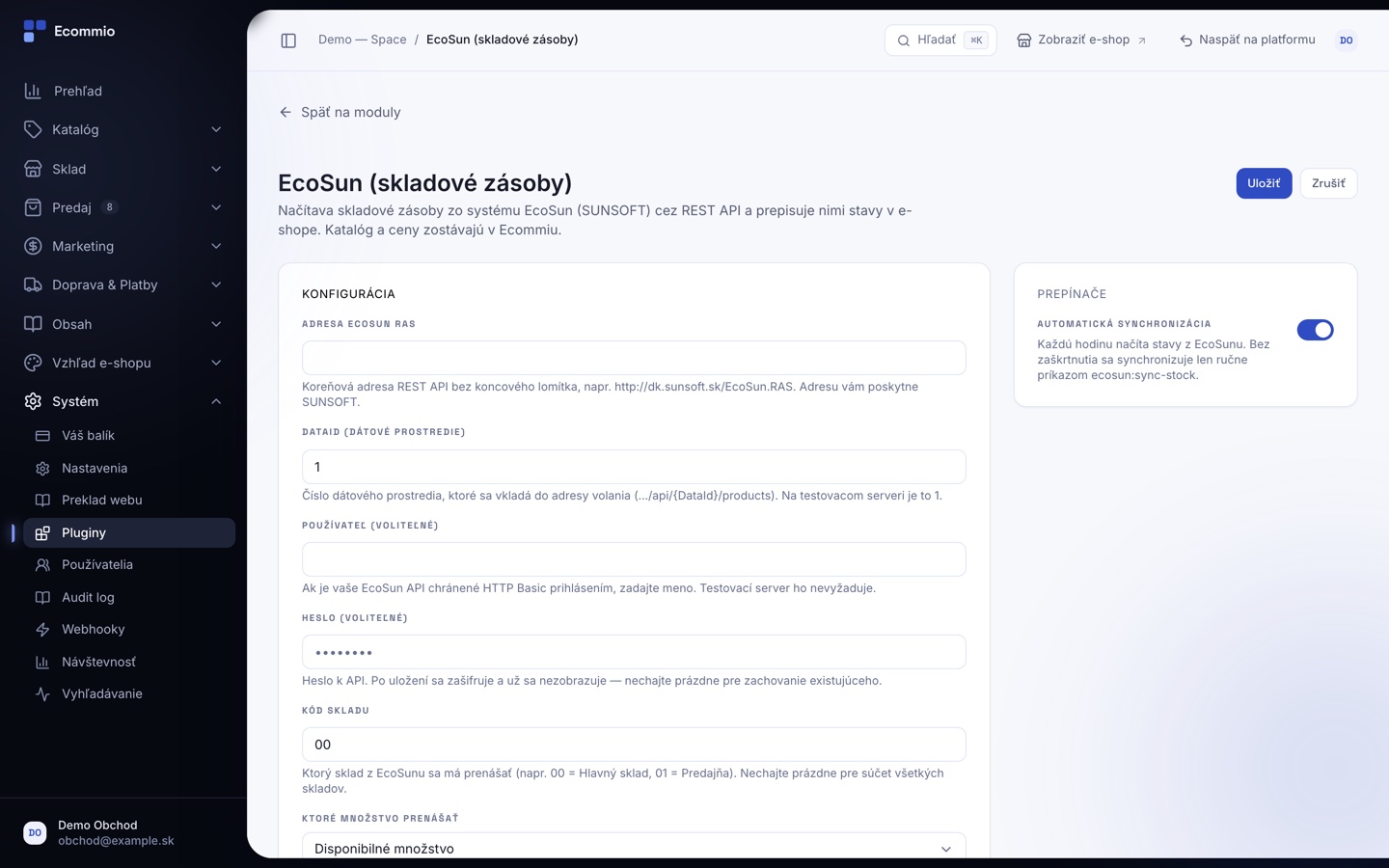Screen dimensions: 1389x868
Task: Open Prehľad dashboard chart icon
Action: coord(33,91)
